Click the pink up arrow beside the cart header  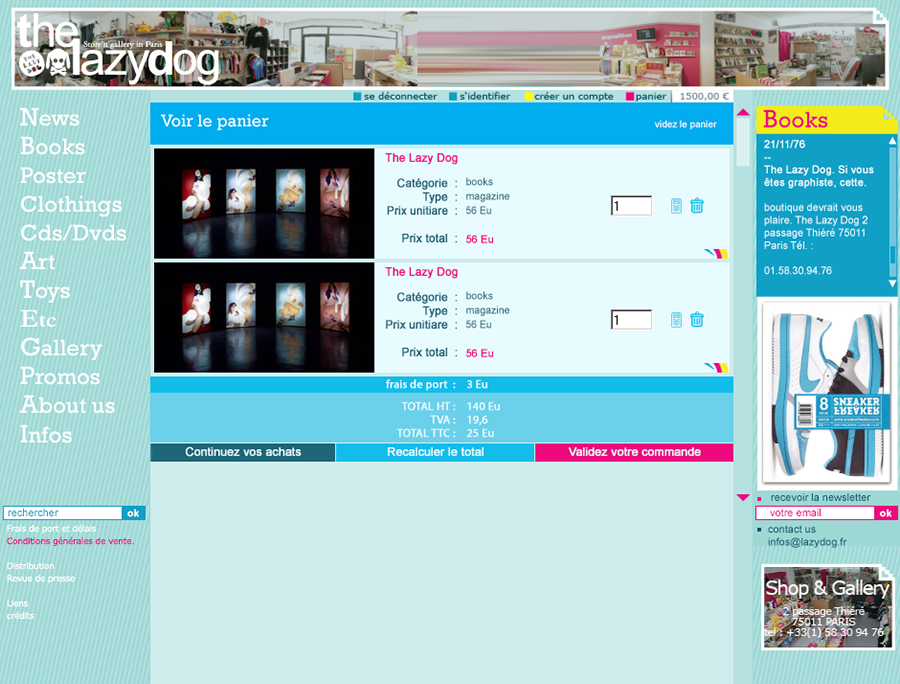coord(743,112)
